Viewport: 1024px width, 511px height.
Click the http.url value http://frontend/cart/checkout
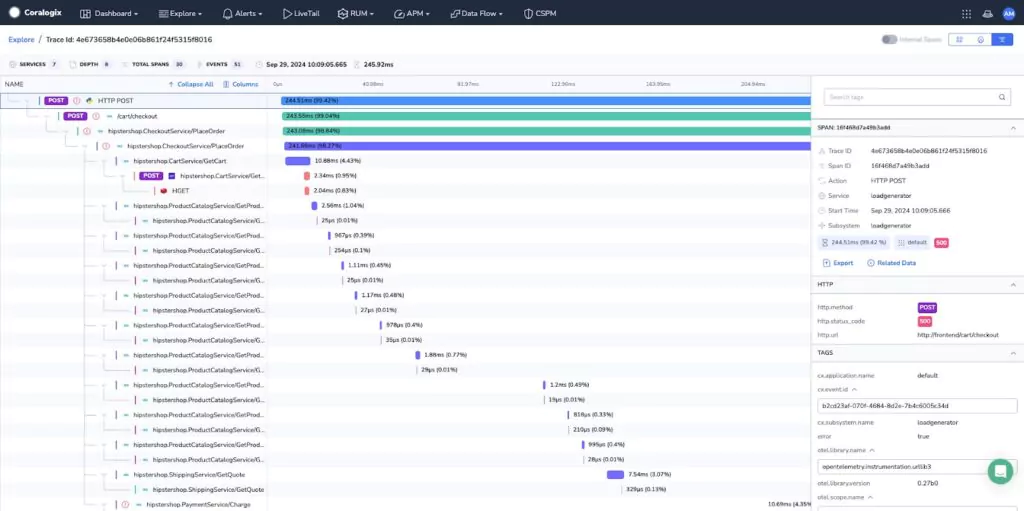[958, 335]
